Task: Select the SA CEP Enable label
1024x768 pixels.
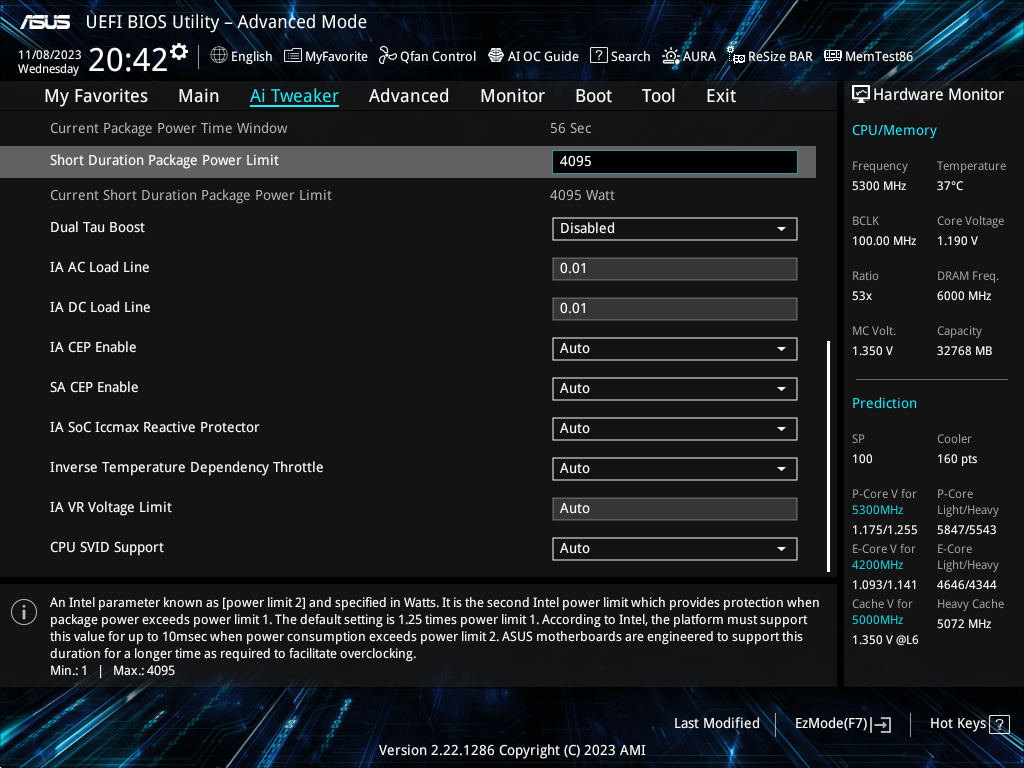Action: point(94,387)
